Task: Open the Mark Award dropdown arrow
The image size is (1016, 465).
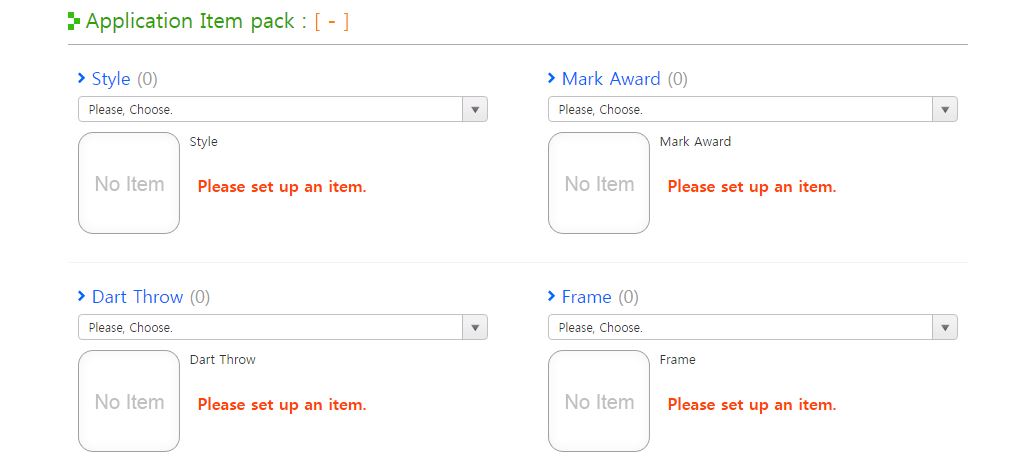Action: click(945, 109)
